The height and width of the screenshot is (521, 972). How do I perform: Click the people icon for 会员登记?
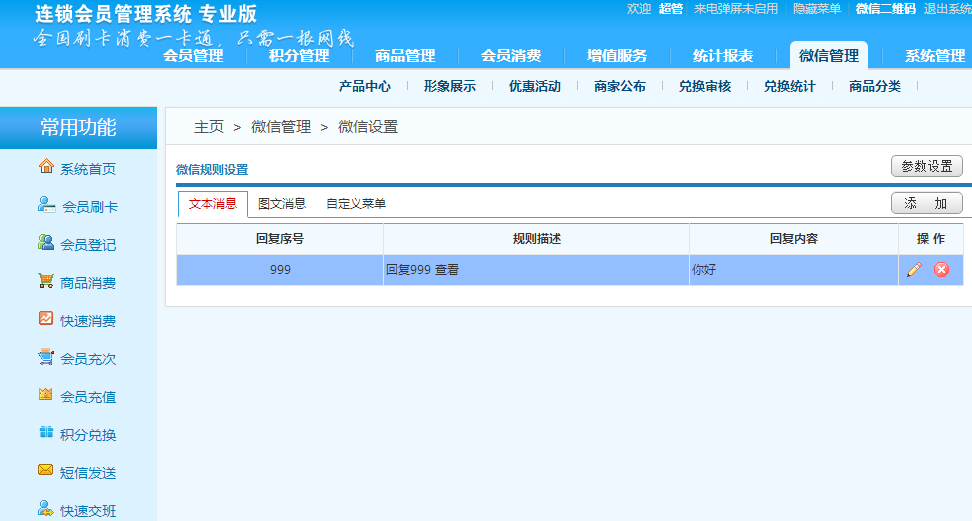click(x=46, y=243)
